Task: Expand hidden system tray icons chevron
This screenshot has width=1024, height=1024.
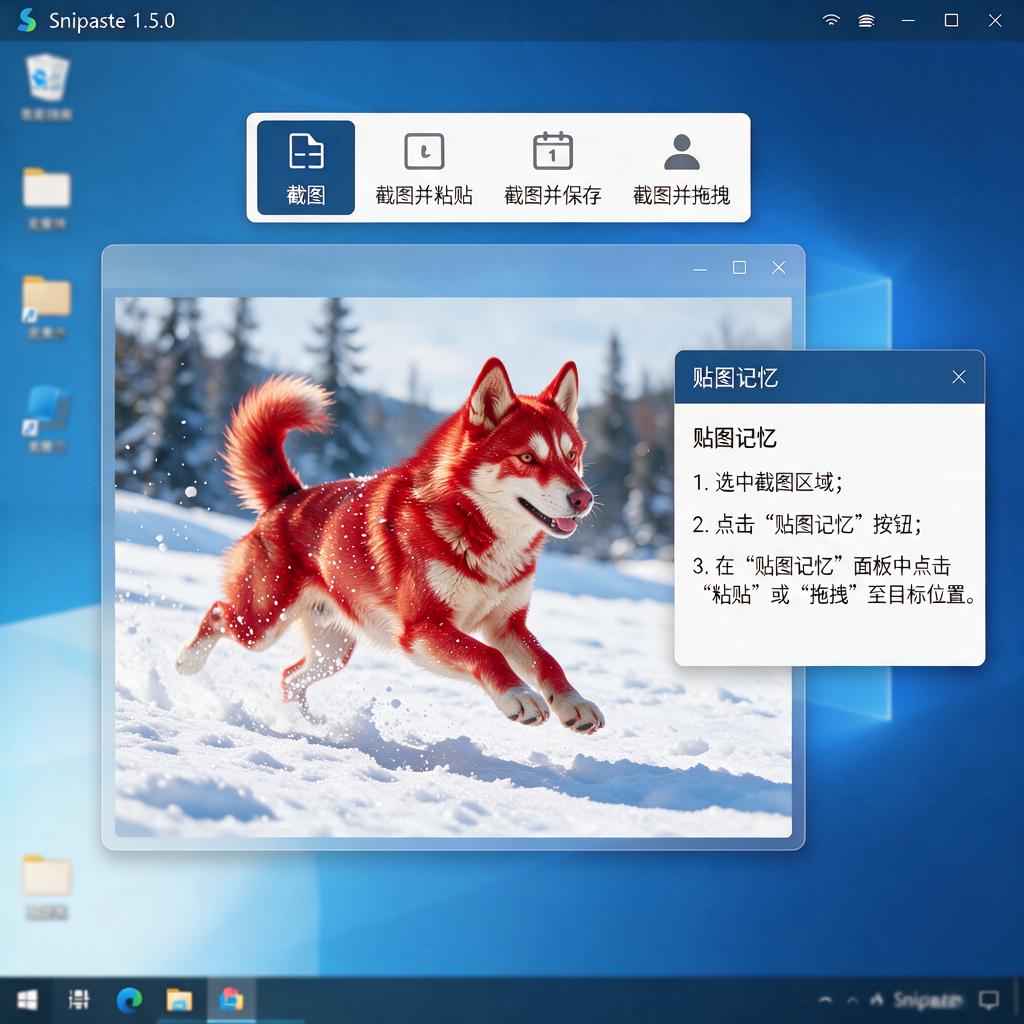Action: (x=825, y=1000)
